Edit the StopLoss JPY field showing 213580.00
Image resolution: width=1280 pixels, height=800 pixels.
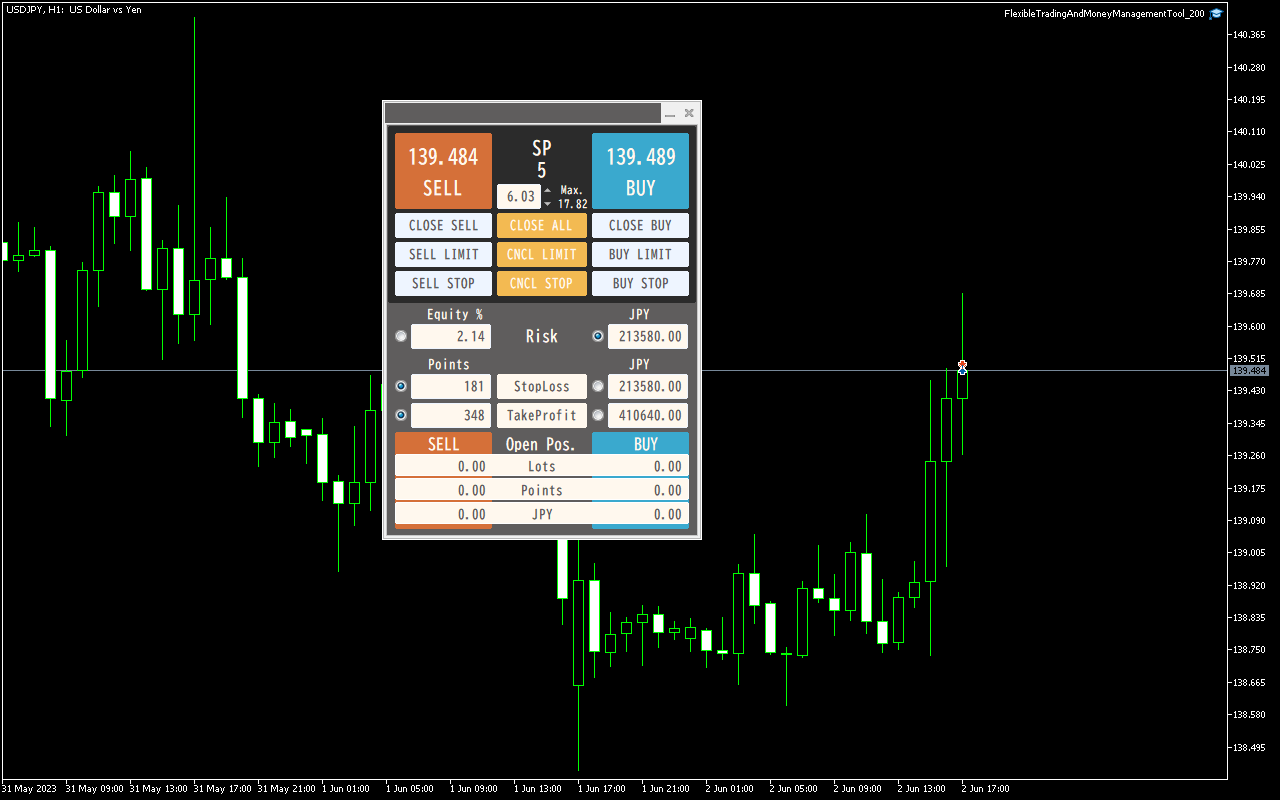click(x=648, y=386)
